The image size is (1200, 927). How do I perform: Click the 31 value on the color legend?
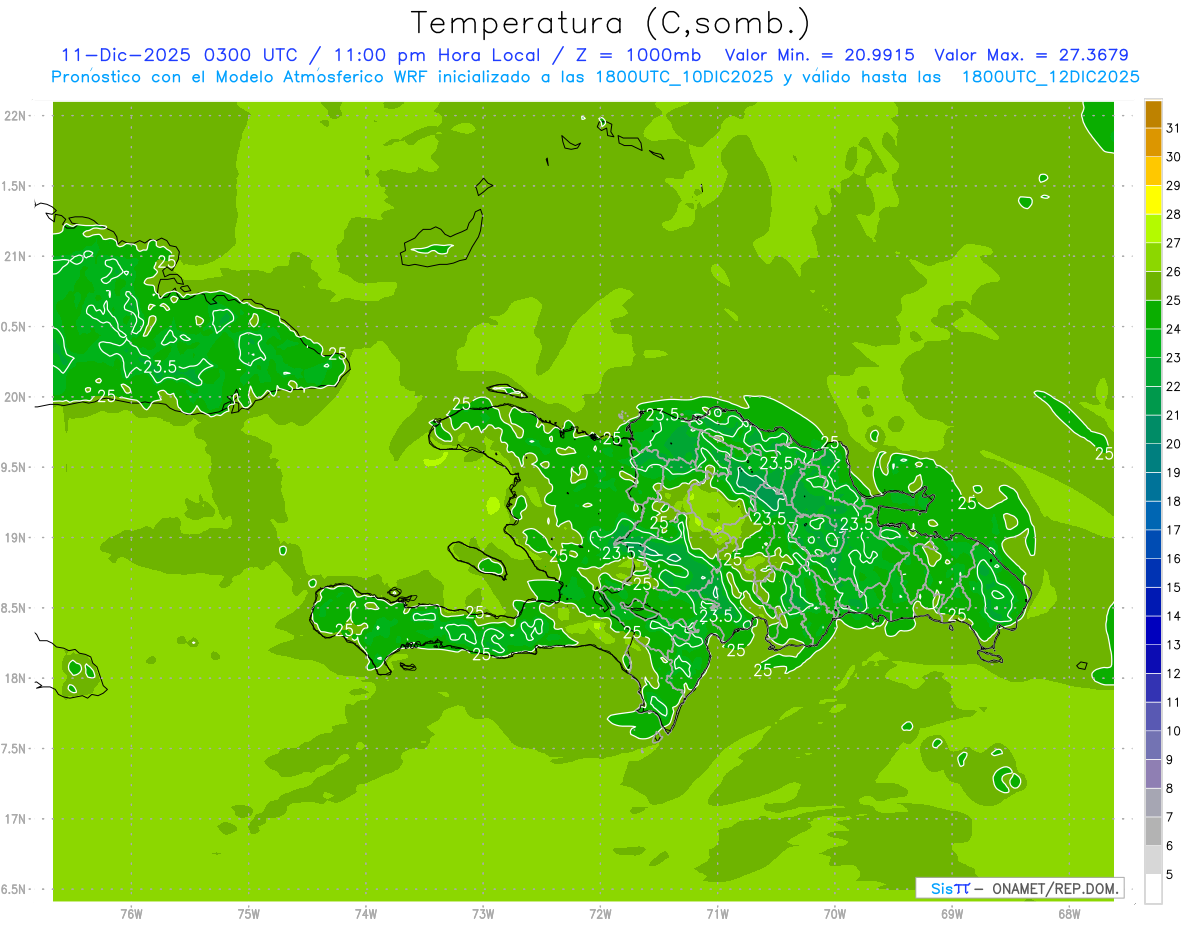(1174, 128)
